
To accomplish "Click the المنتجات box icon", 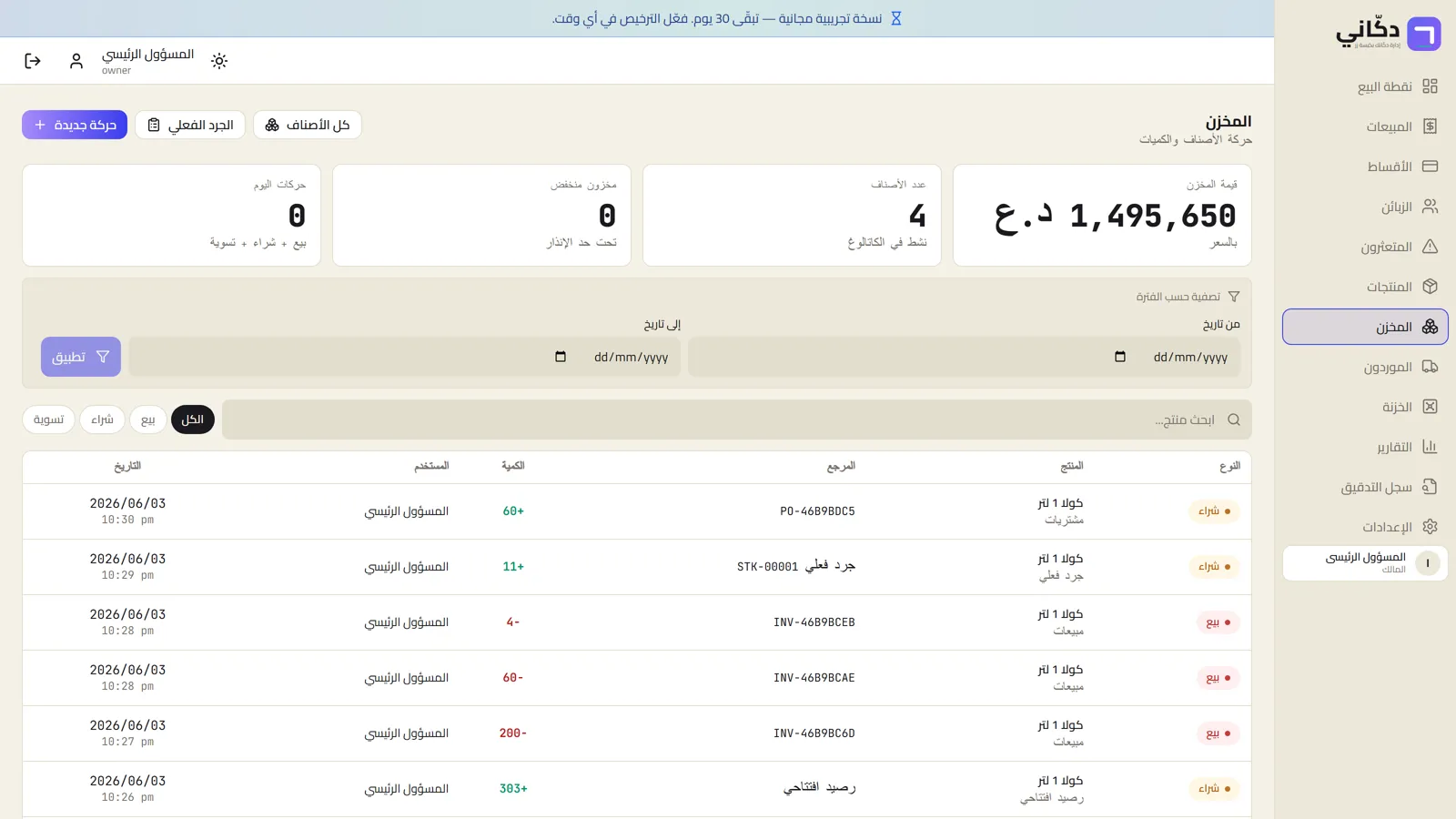I will (1430, 287).
